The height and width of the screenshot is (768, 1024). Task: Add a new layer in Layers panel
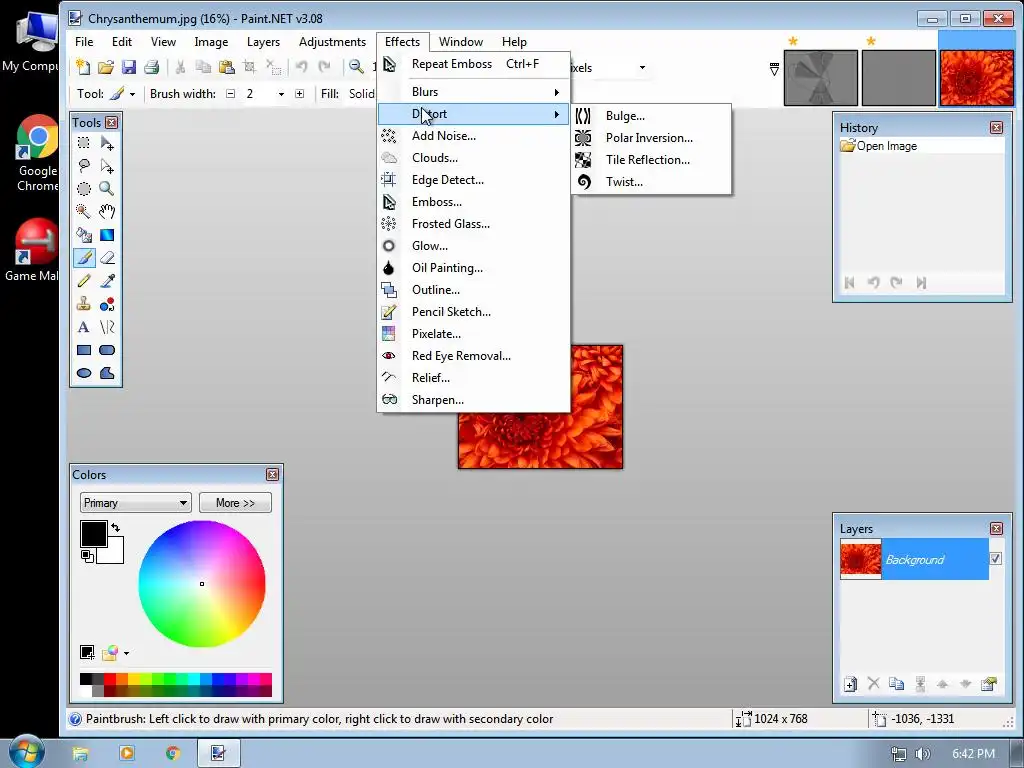(850, 684)
